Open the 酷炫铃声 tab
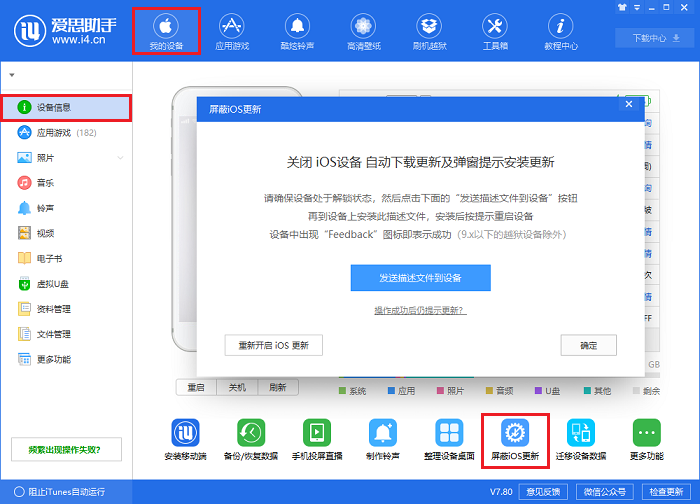 [297, 31]
